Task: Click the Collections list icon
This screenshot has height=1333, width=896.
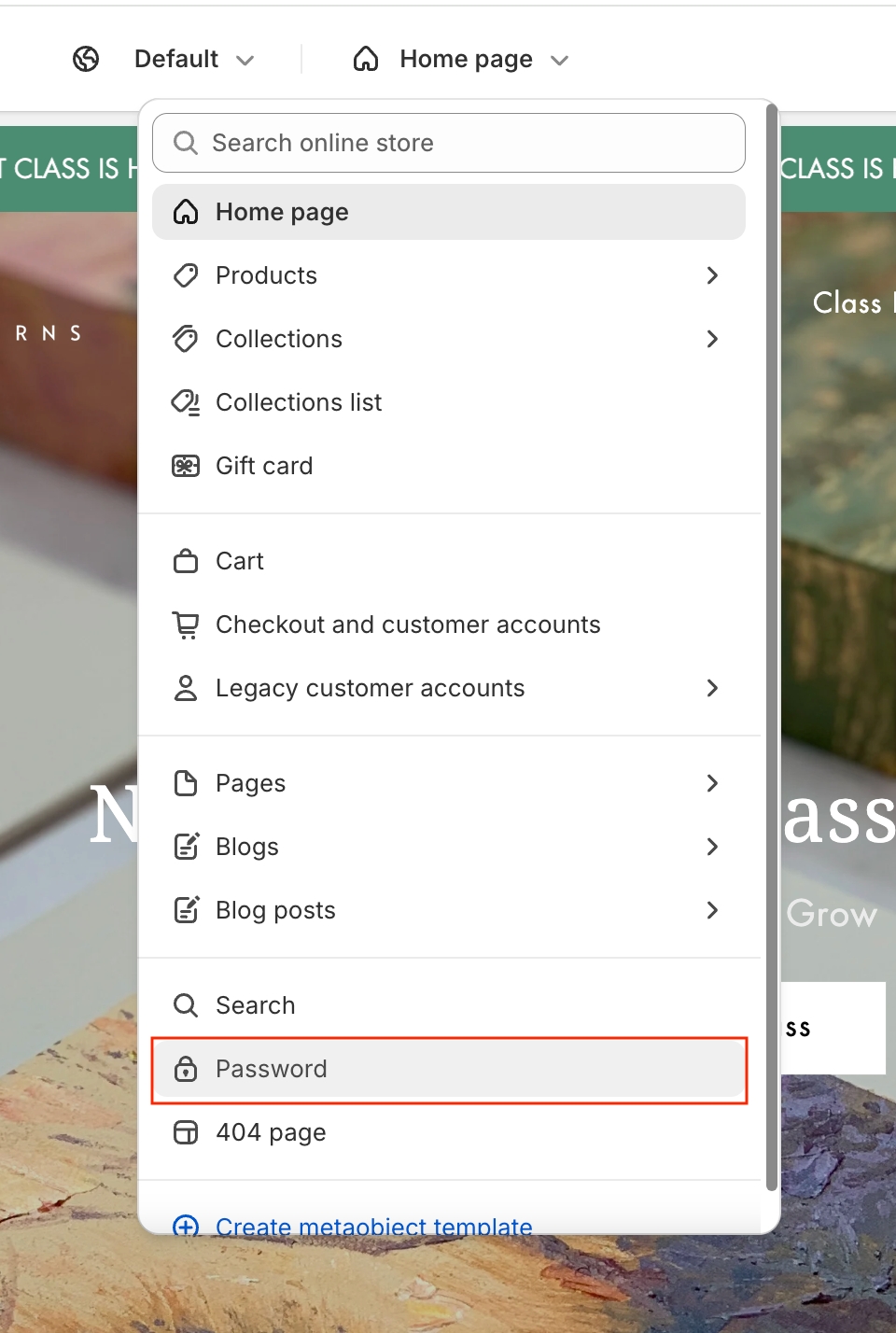Action: (x=186, y=402)
